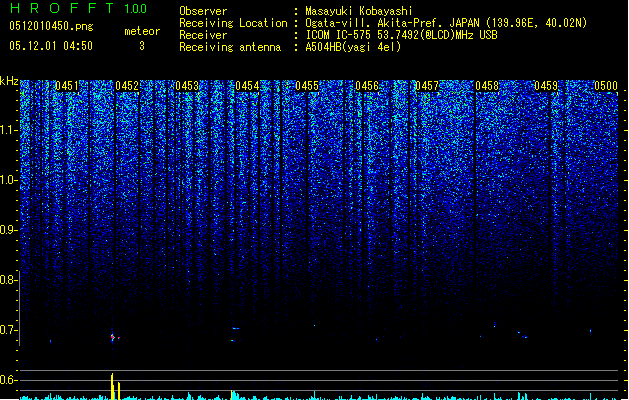Click the 0451 time marker
This screenshot has height=400, width=629.
67,86
